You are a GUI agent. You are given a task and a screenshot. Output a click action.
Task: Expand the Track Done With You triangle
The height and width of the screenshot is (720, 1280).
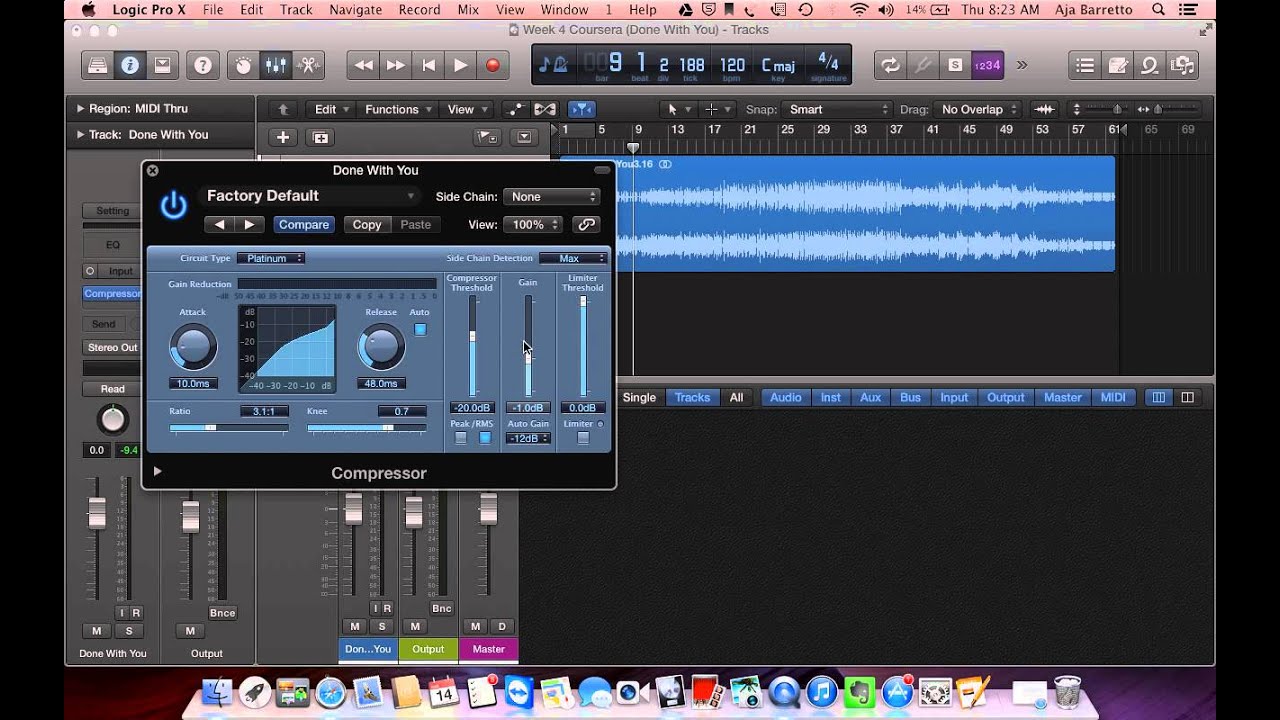coord(80,134)
